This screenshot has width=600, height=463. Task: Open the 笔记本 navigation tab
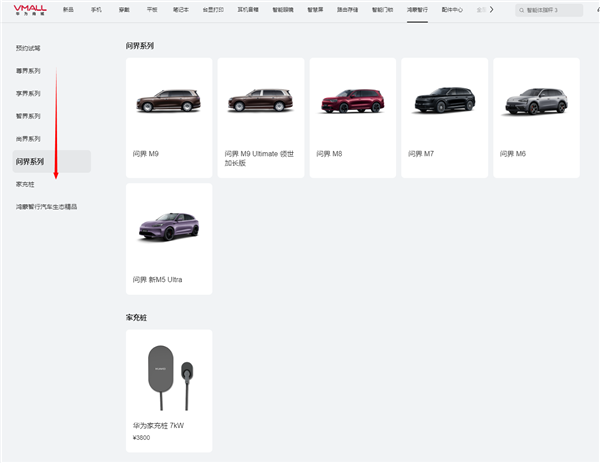tap(181, 10)
